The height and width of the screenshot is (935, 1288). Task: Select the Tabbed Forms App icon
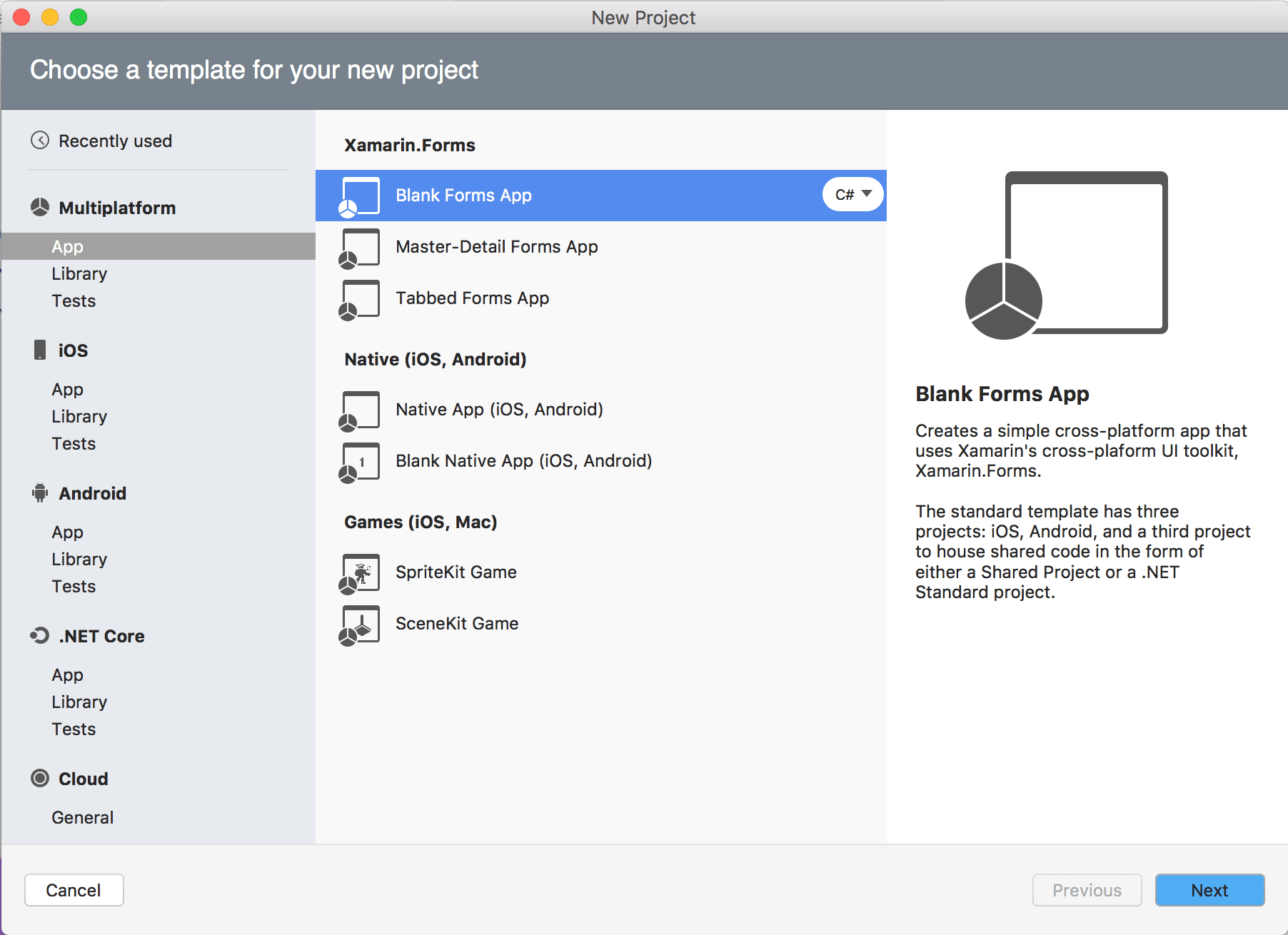359,298
